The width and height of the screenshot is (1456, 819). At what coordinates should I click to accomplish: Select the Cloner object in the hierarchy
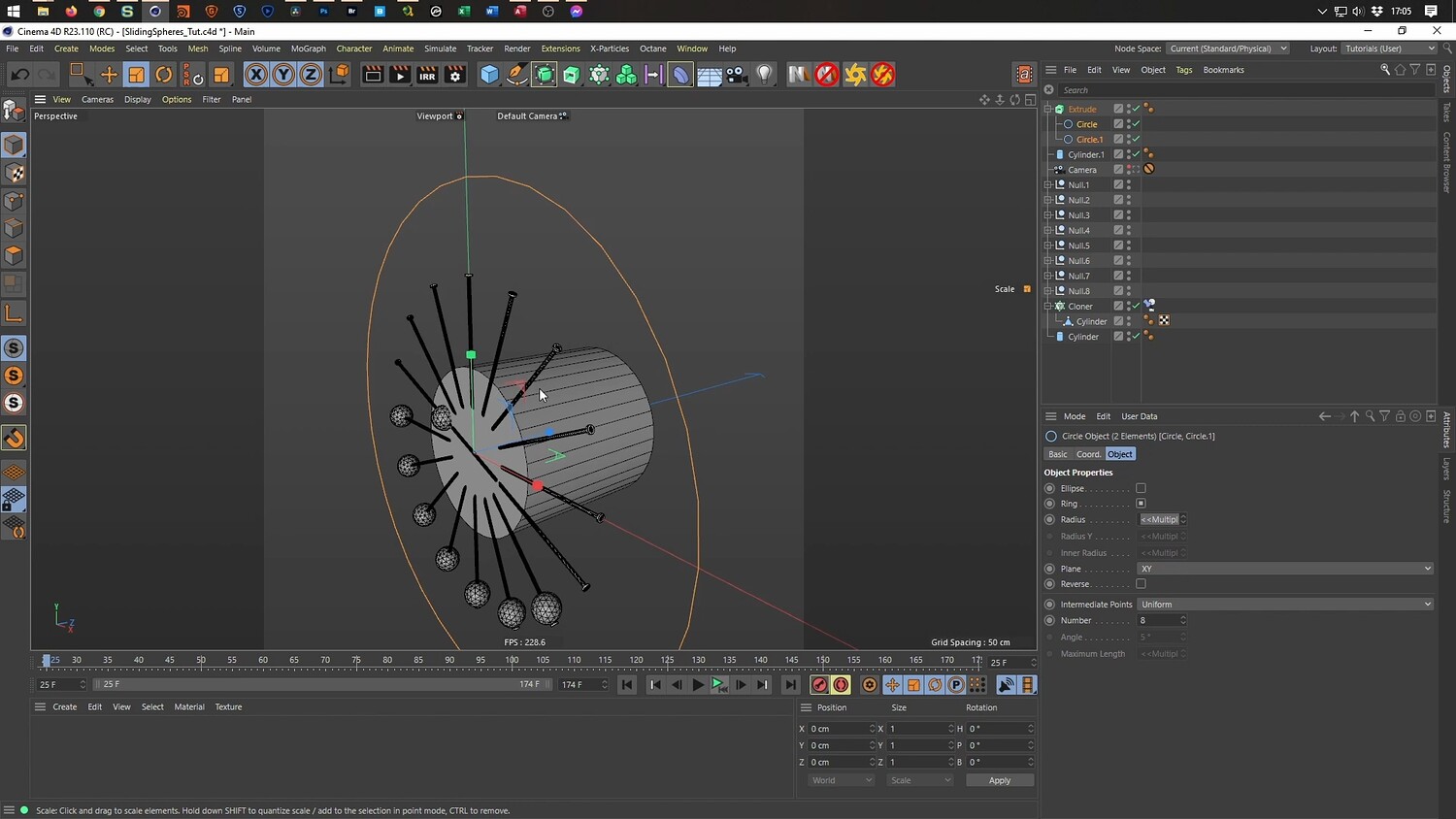[1080, 307]
